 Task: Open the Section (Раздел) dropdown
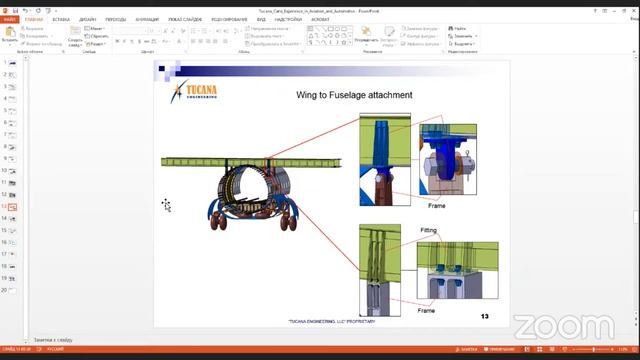click(96, 43)
